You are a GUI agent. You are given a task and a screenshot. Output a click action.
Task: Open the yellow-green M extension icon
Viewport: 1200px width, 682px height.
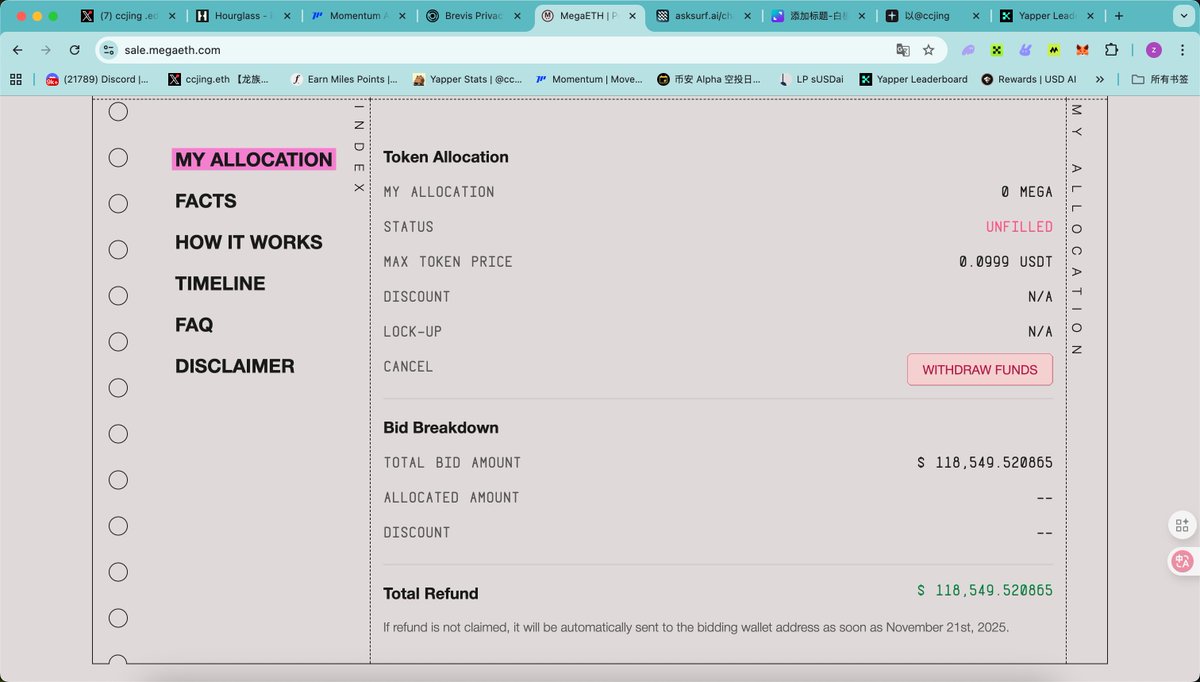pos(1054,50)
